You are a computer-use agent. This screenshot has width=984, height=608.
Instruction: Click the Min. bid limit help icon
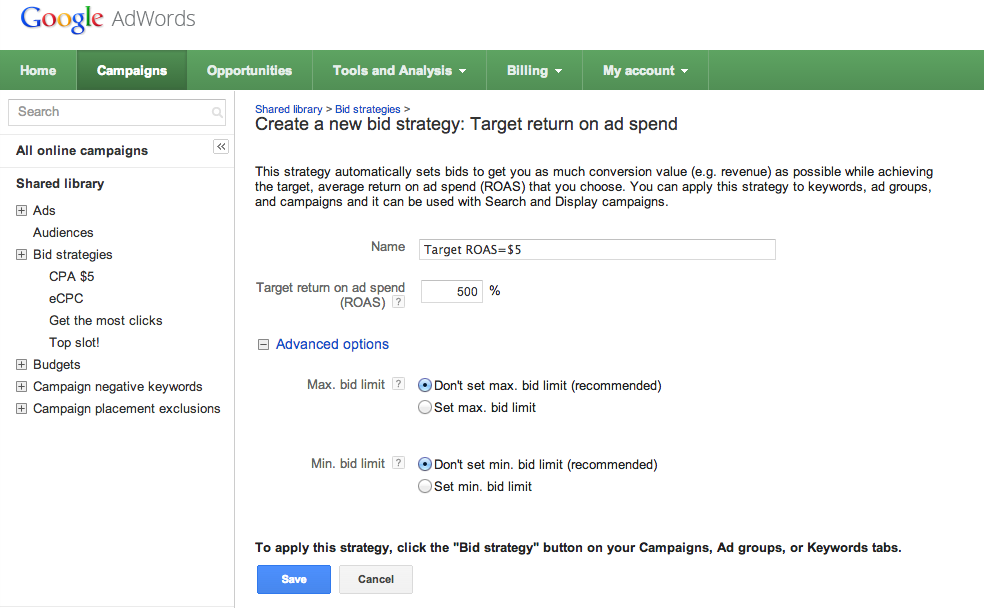coord(398,463)
